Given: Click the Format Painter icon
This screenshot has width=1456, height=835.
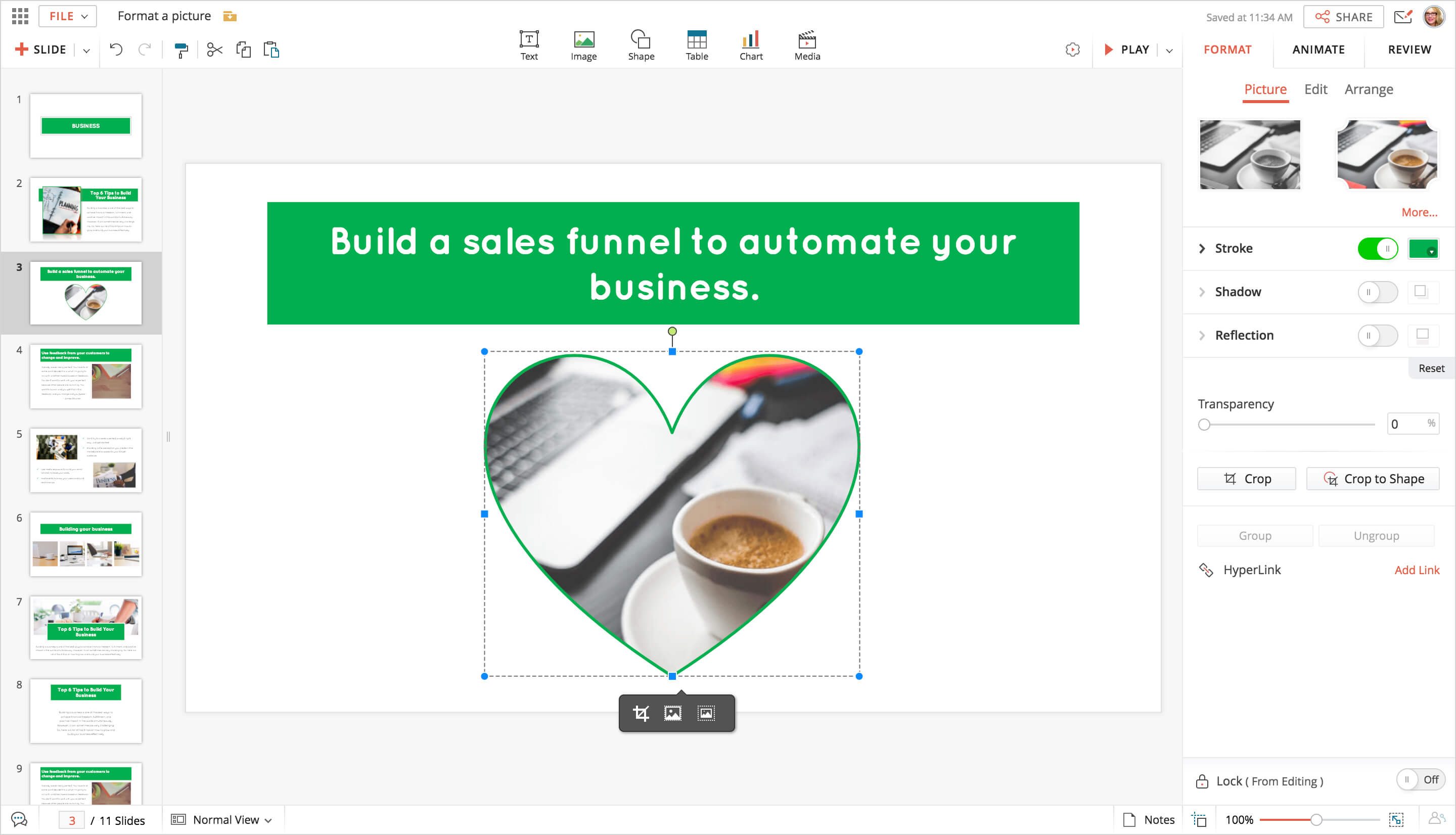Looking at the screenshot, I should click(180, 51).
